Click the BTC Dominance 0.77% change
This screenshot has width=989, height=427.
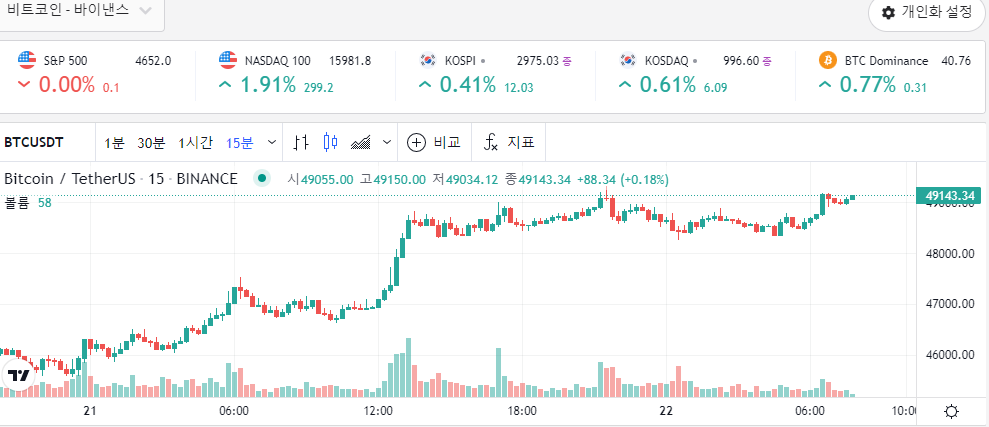click(867, 85)
